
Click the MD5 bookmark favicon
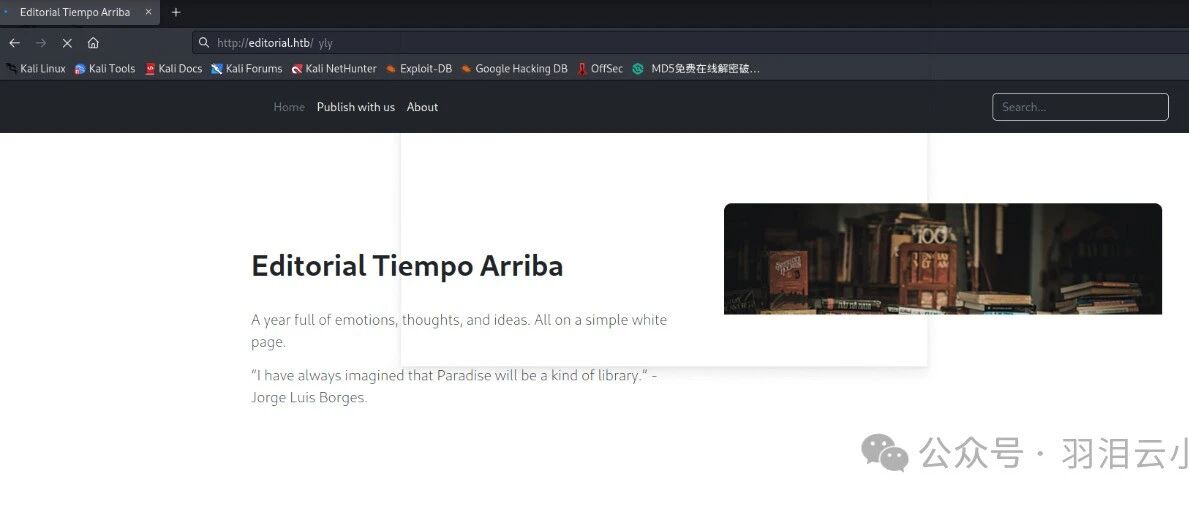[638, 68]
